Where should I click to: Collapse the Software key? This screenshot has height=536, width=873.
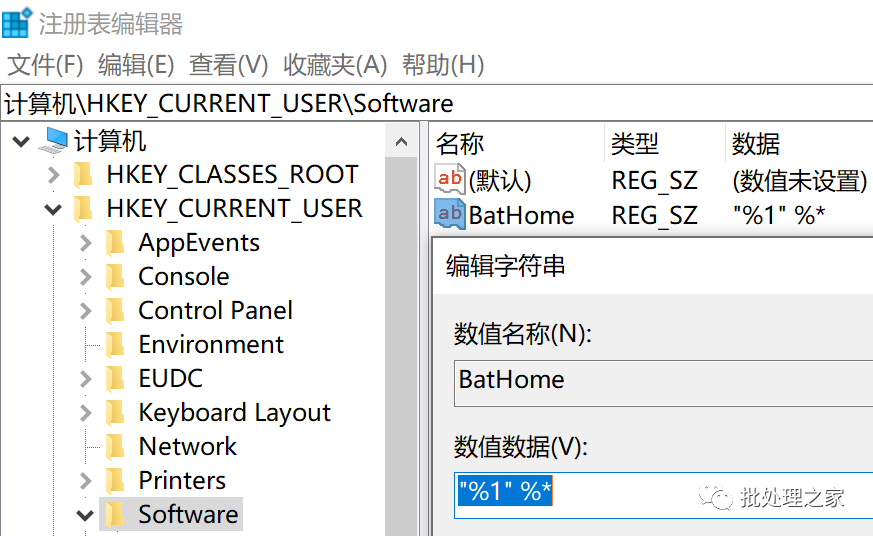(x=85, y=515)
